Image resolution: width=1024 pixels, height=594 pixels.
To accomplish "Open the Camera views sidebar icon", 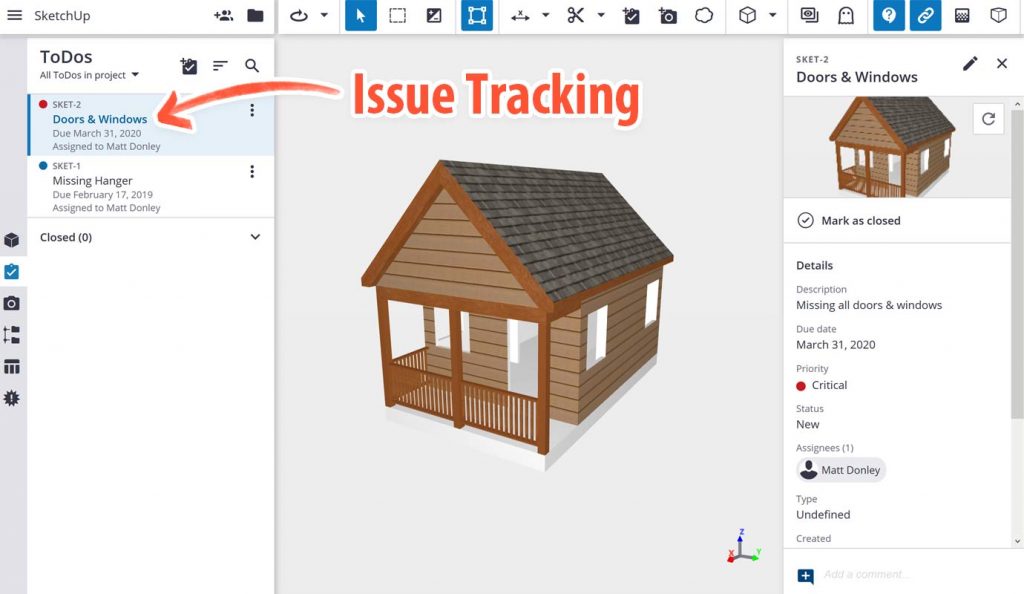I will tap(12, 303).
